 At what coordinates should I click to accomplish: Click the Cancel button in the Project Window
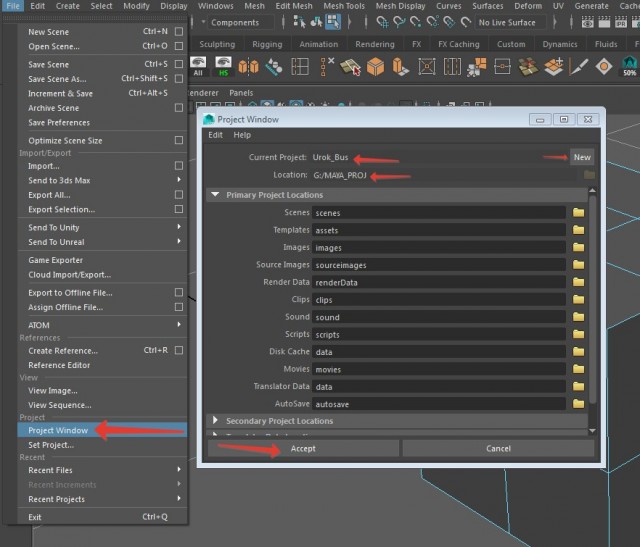pyautogui.click(x=498, y=448)
